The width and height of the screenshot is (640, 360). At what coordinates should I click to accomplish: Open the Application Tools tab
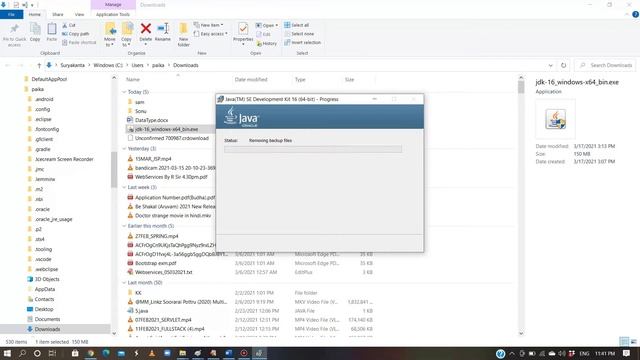coord(113,14)
